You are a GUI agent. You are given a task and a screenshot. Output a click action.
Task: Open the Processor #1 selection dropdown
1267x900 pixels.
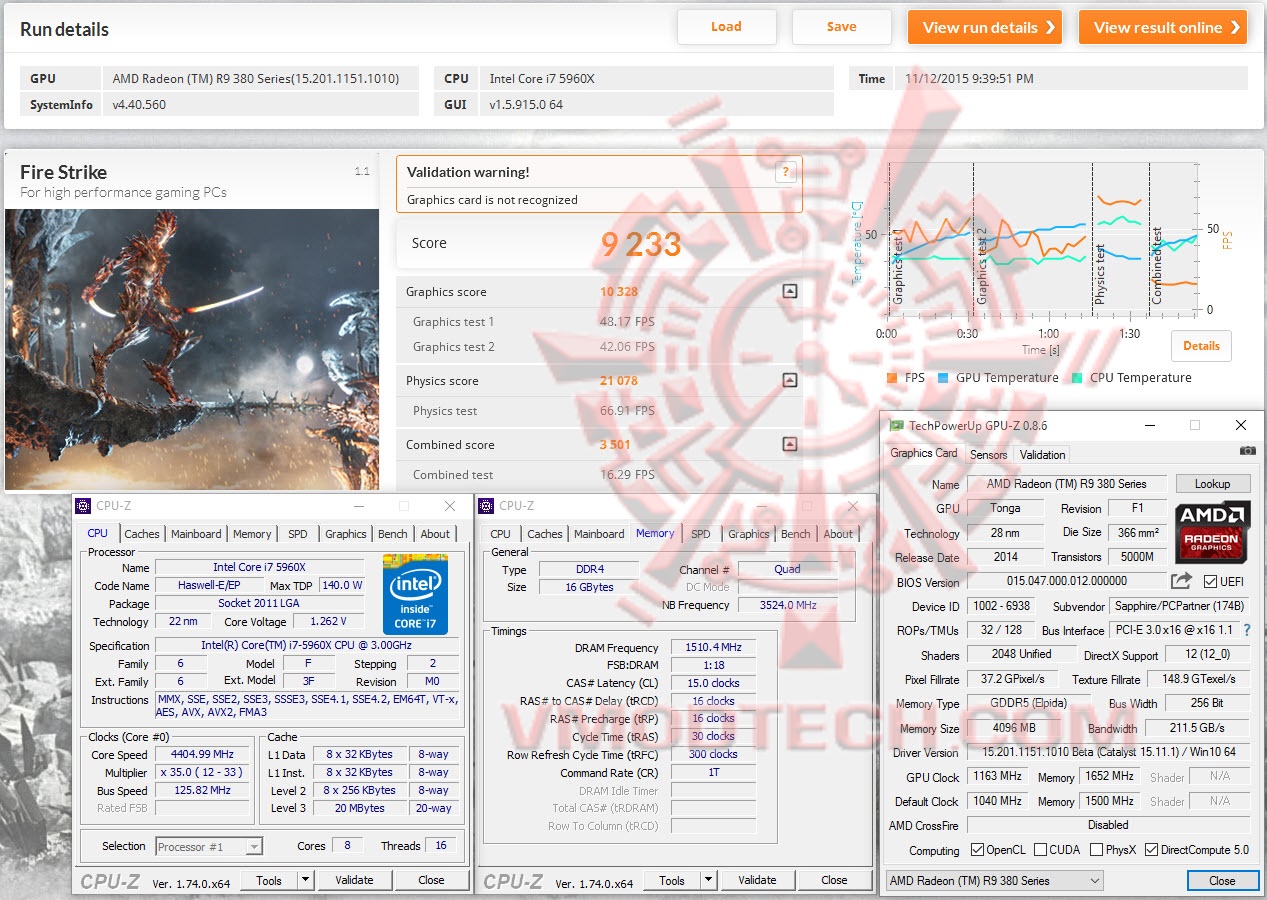(x=209, y=847)
